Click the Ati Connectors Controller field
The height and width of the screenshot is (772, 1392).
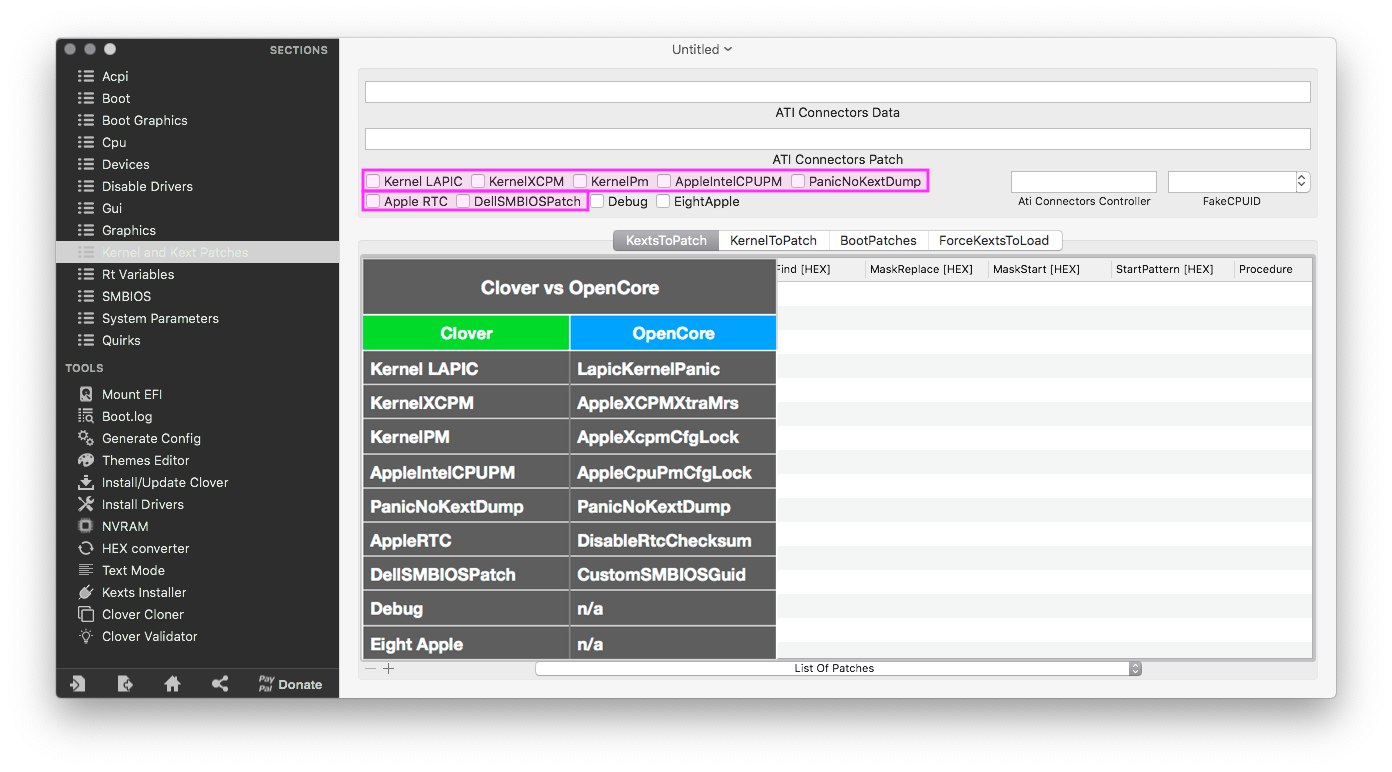coord(1084,182)
